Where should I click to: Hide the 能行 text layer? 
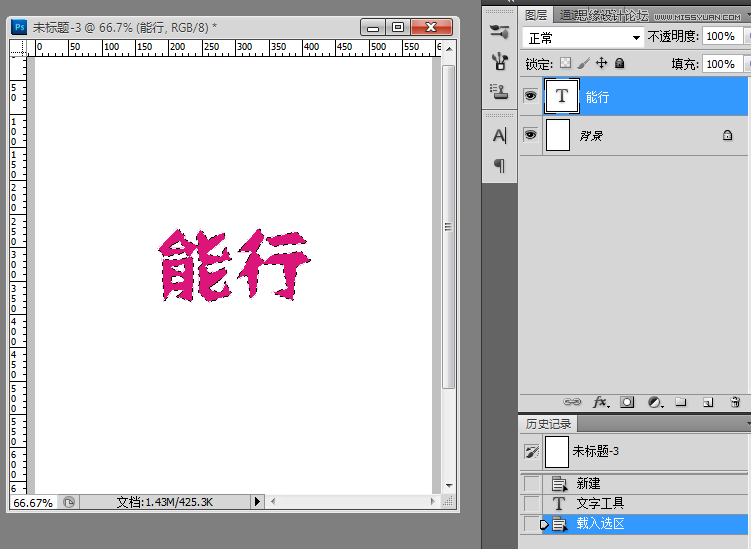click(530, 96)
